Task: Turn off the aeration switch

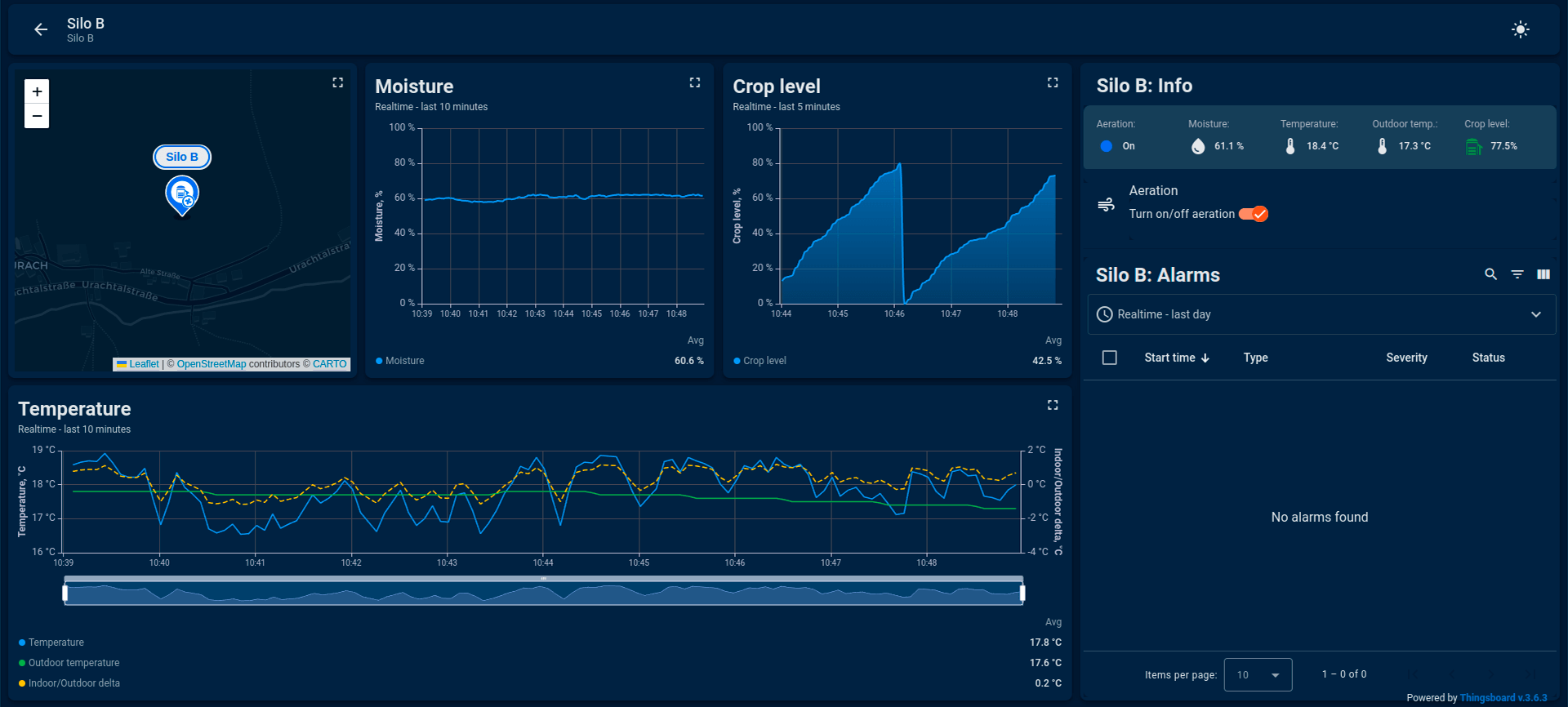Action: point(1254,214)
